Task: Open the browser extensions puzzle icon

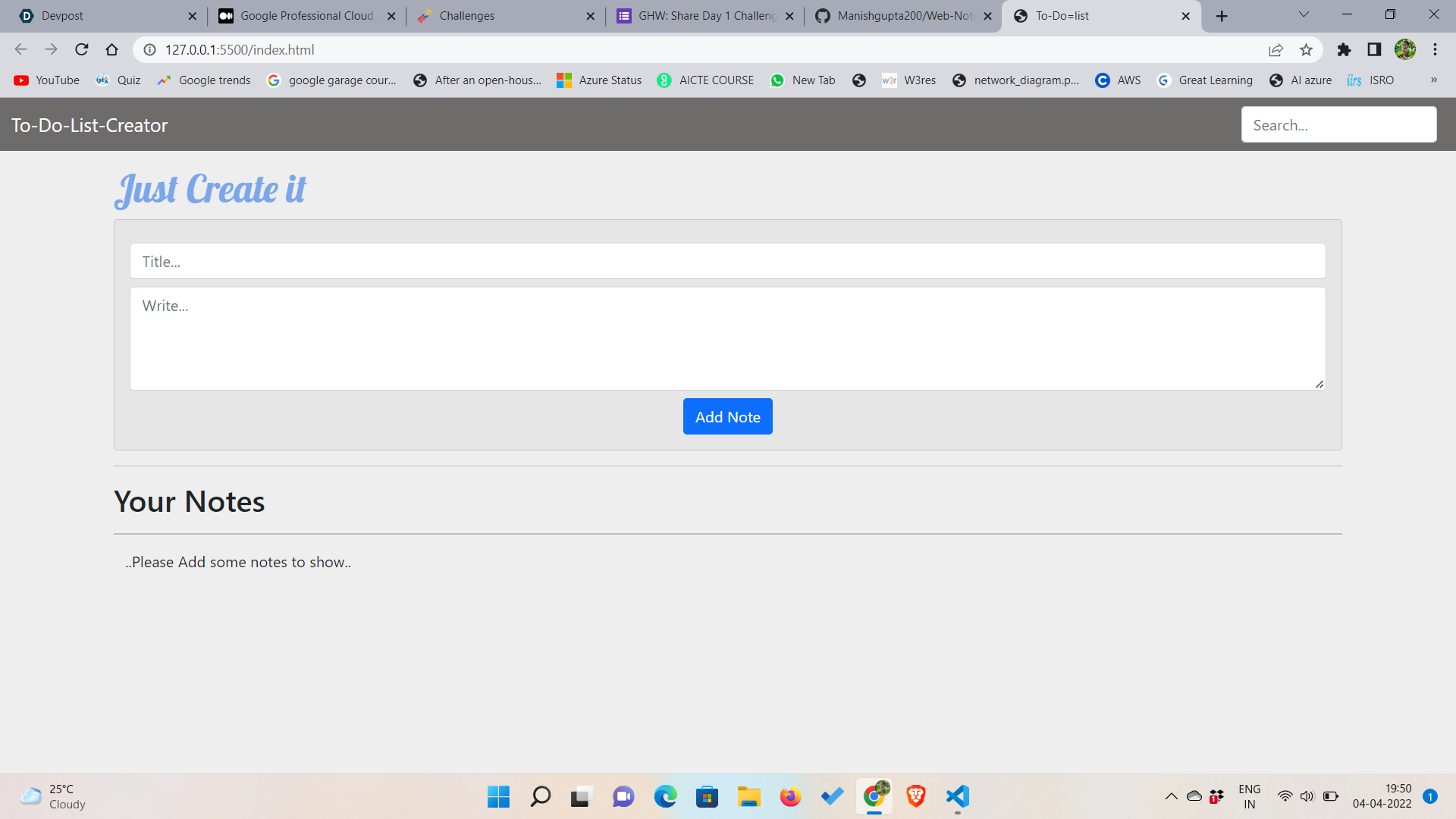Action: pos(1344,49)
